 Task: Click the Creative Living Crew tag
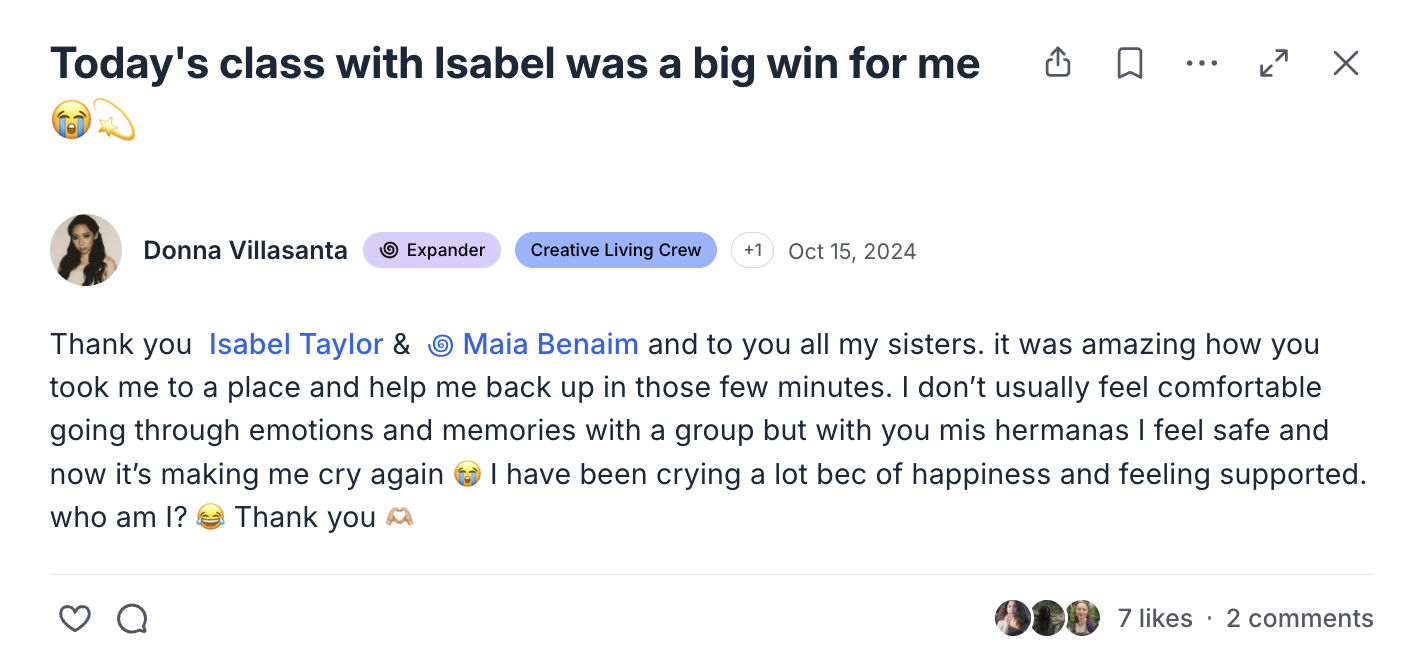[x=615, y=250]
